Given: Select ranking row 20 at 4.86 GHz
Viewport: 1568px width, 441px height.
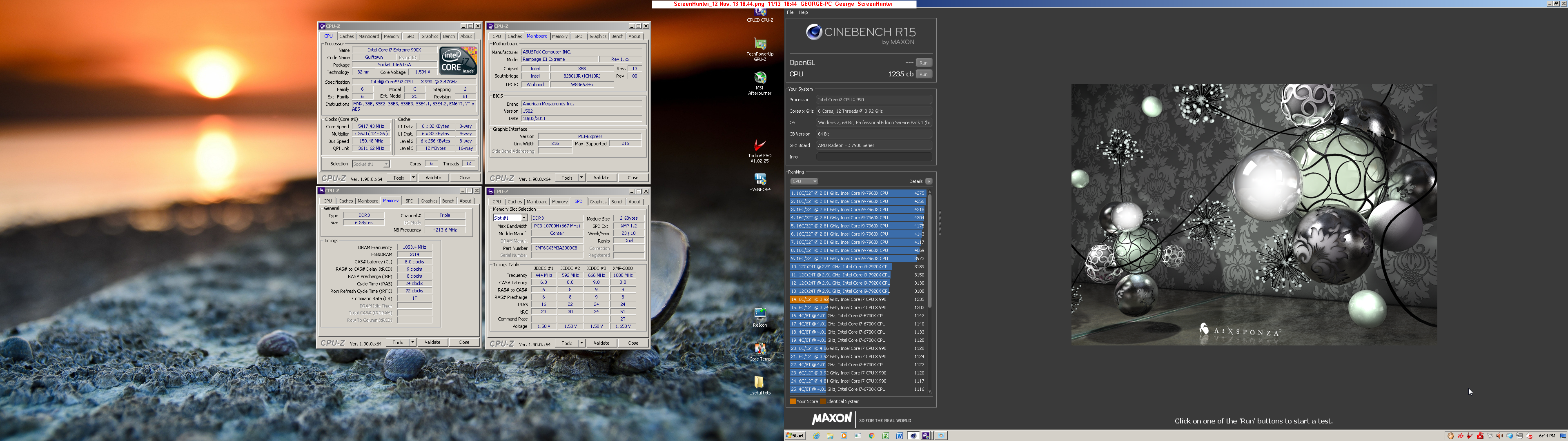Looking at the screenshot, I should click(x=857, y=348).
